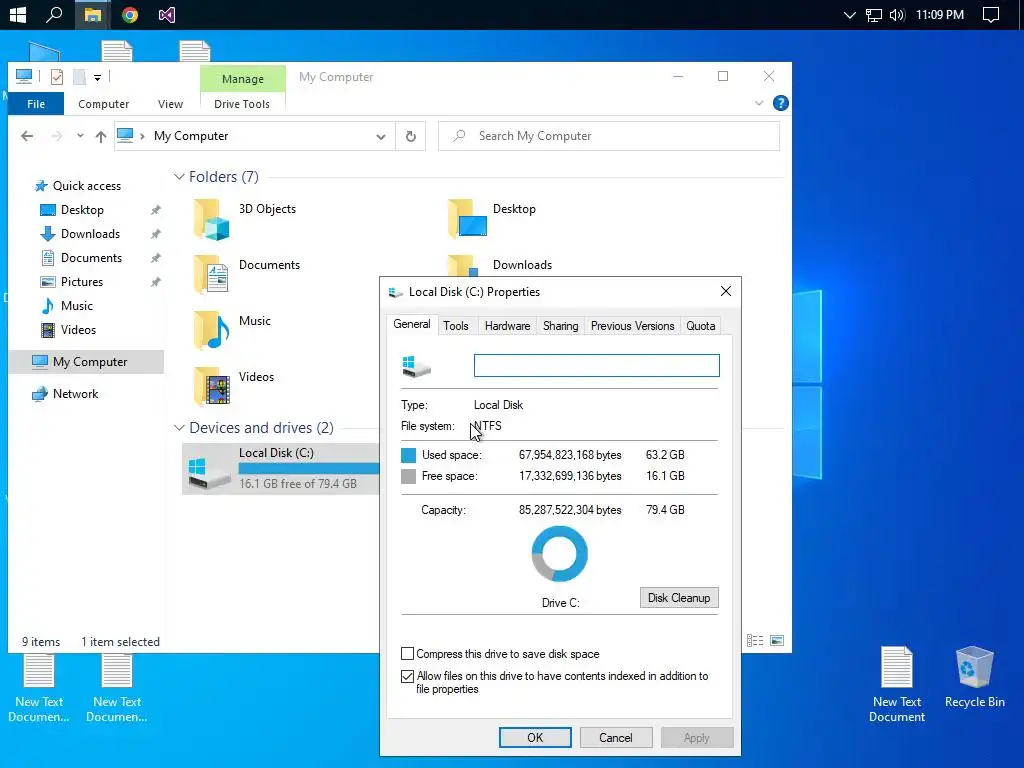Image resolution: width=1024 pixels, height=768 pixels.
Task: Click the volume speaker tray icon
Action: pos(897,14)
